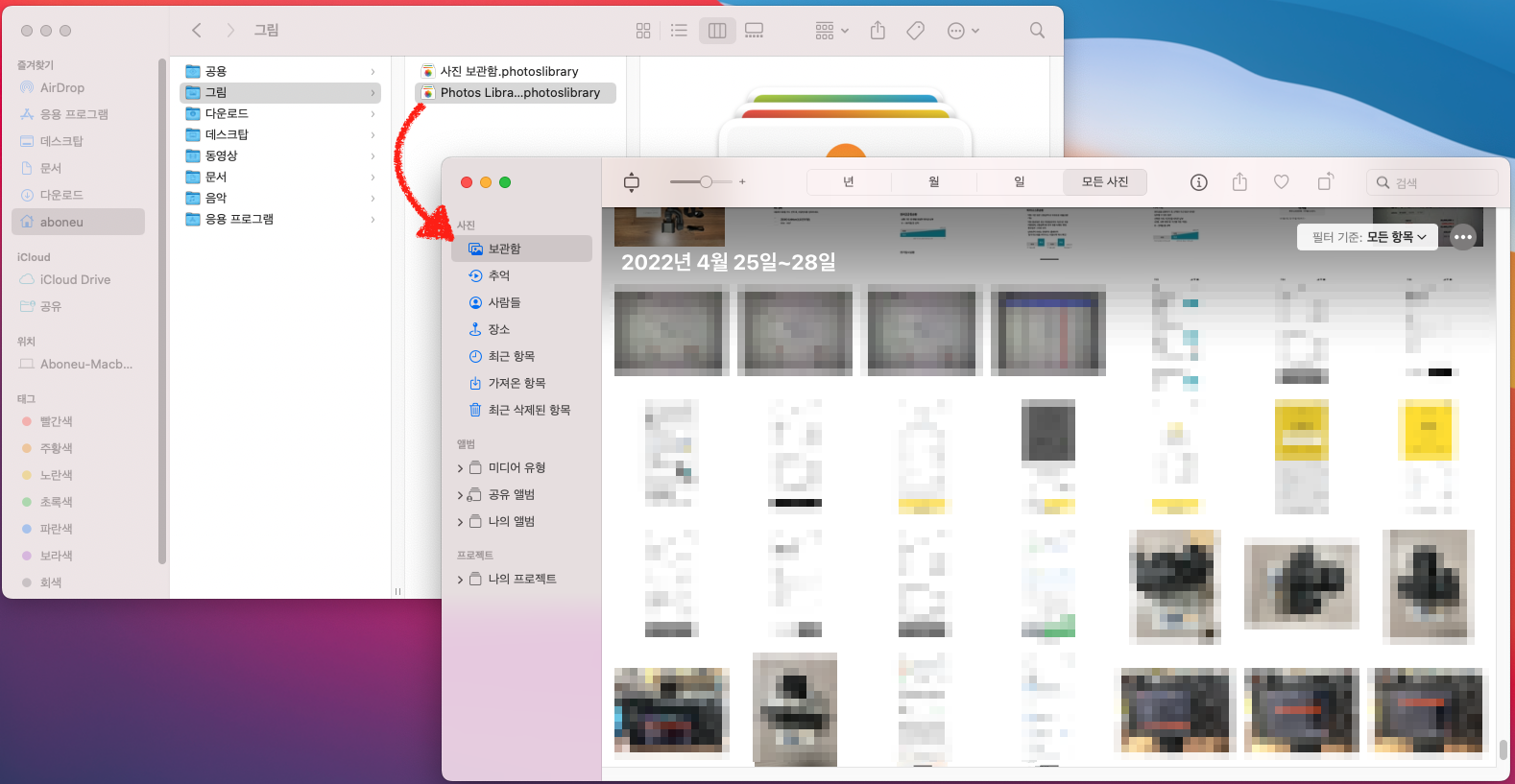The width and height of the screenshot is (1515, 784).
Task: Select Photos Libra...photoslibrary file
Action: coord(516,92)
